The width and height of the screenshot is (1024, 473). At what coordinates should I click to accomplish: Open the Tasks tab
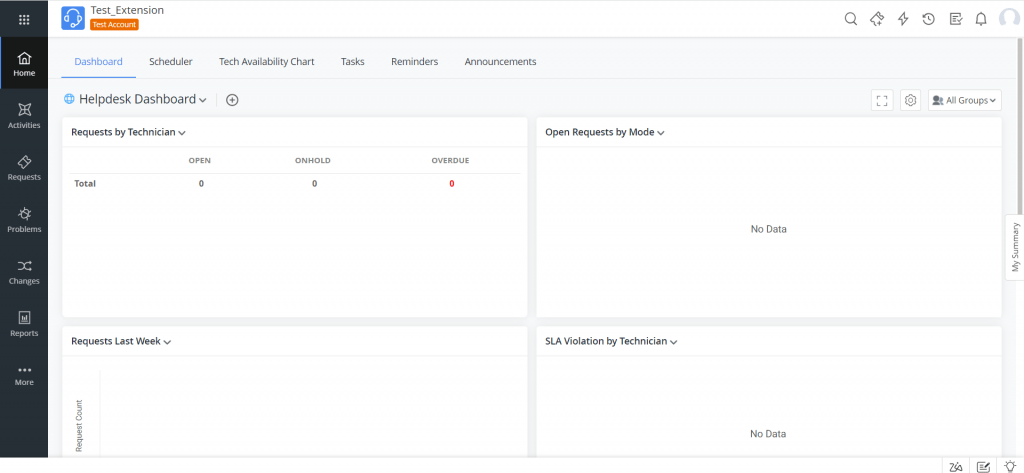[x=353, y=61]
